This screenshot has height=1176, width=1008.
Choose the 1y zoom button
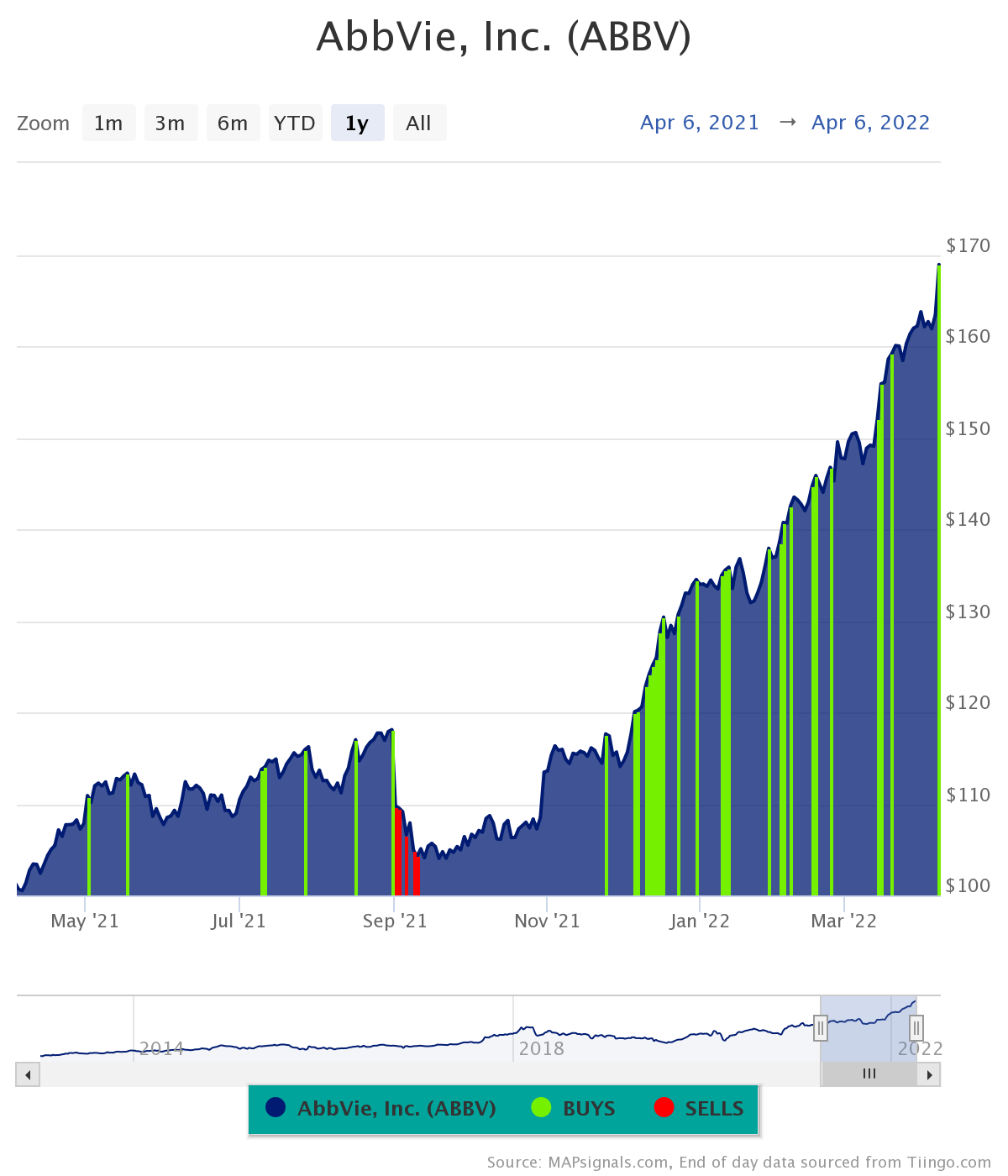click(357, 123)
